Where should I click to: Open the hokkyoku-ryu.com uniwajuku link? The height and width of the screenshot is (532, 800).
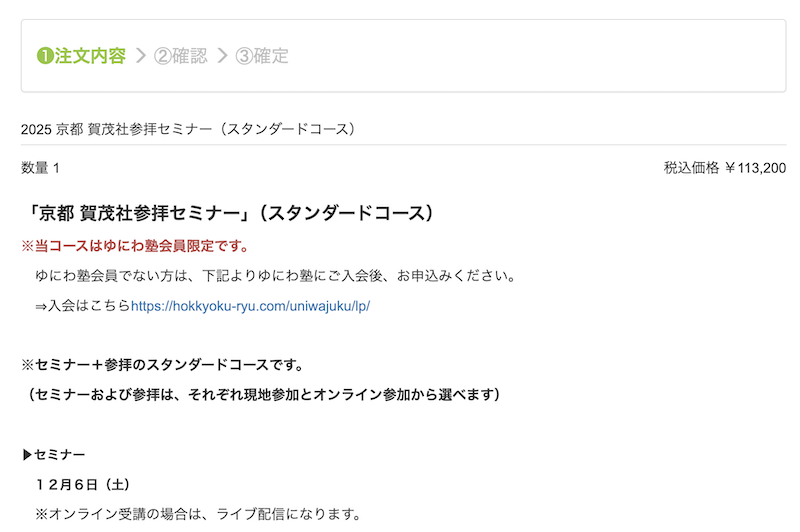point(250,306)
